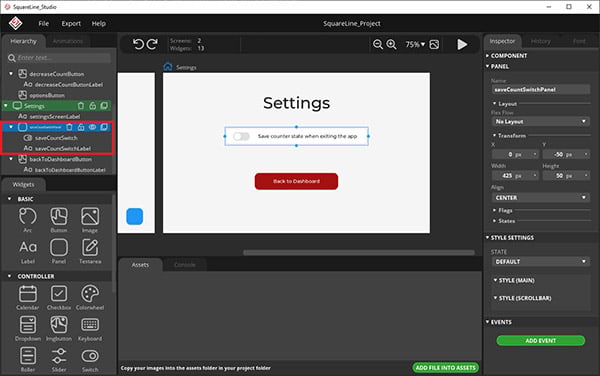
Task: Collapse the Settings screen tree node
Action: coord(6,106)
